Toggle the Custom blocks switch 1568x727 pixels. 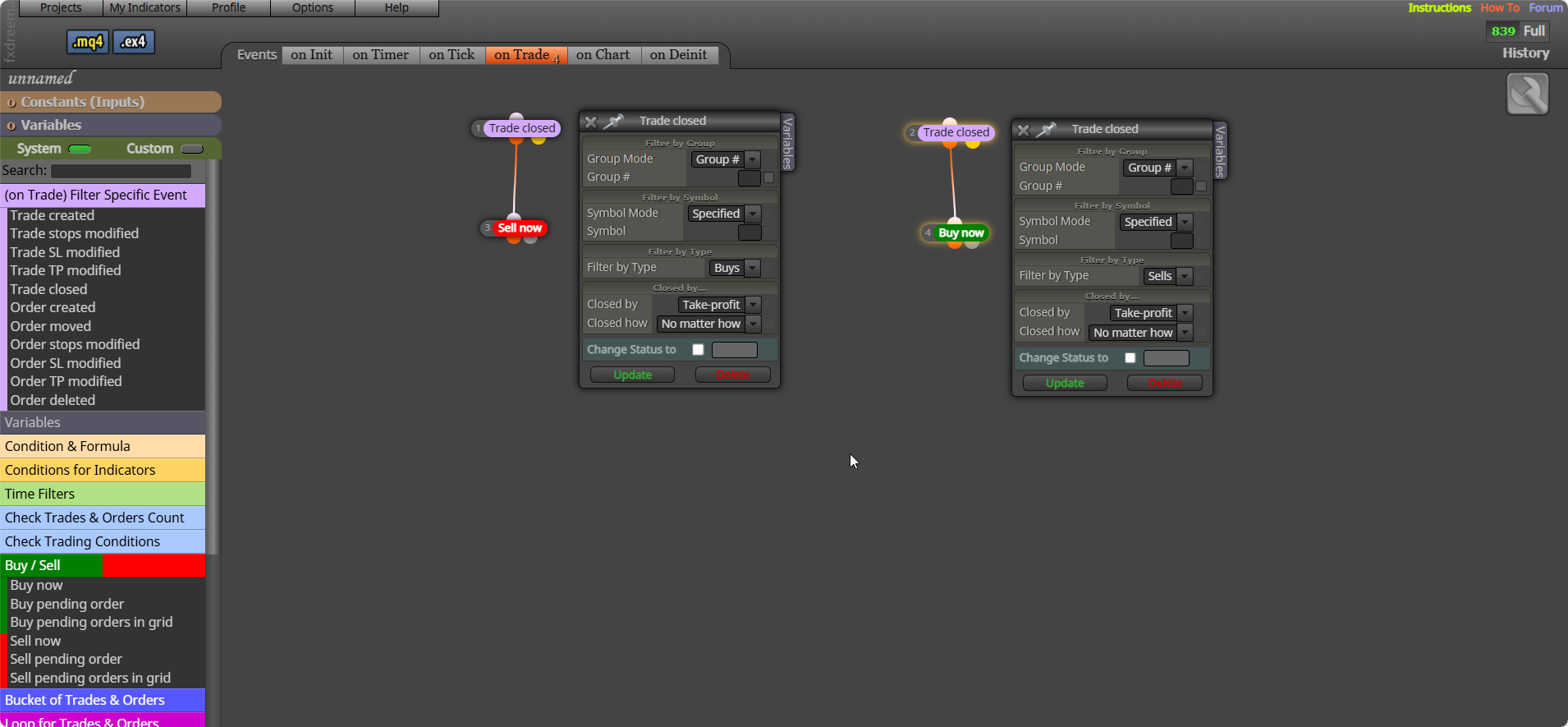192,150
